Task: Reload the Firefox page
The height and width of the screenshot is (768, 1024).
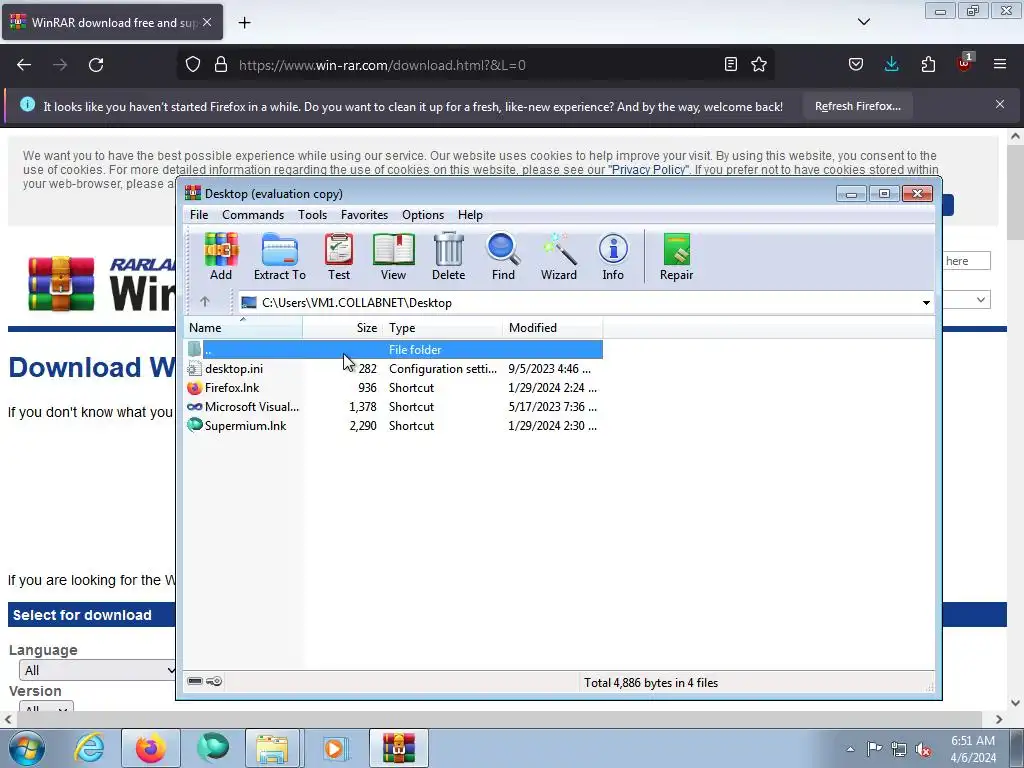Action: tap(96, 65)
